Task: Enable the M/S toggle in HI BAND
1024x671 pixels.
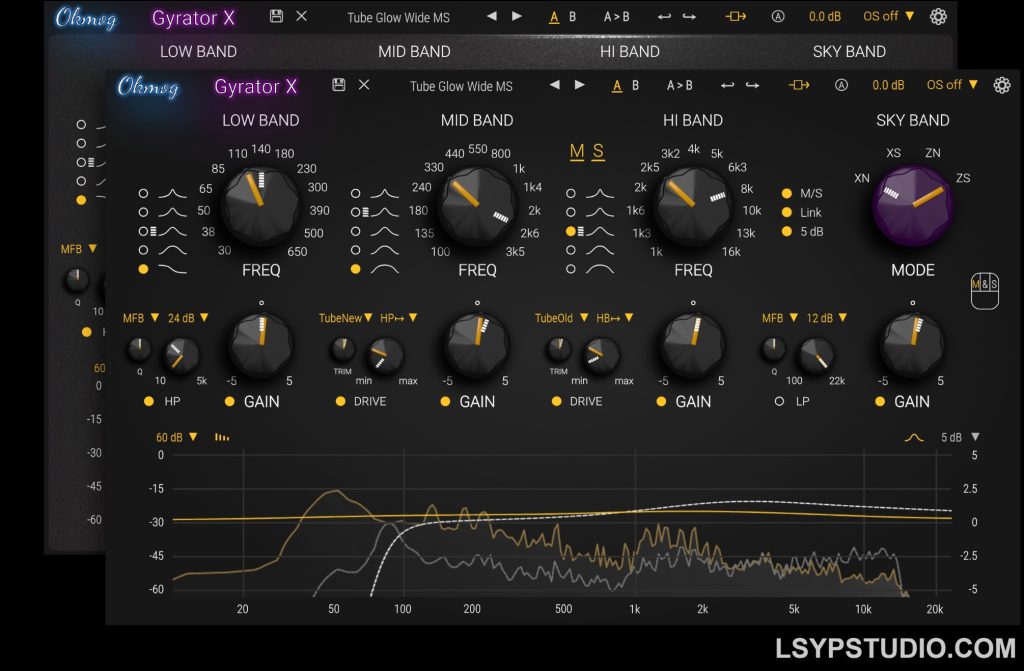Action: (x=788, y=195)
